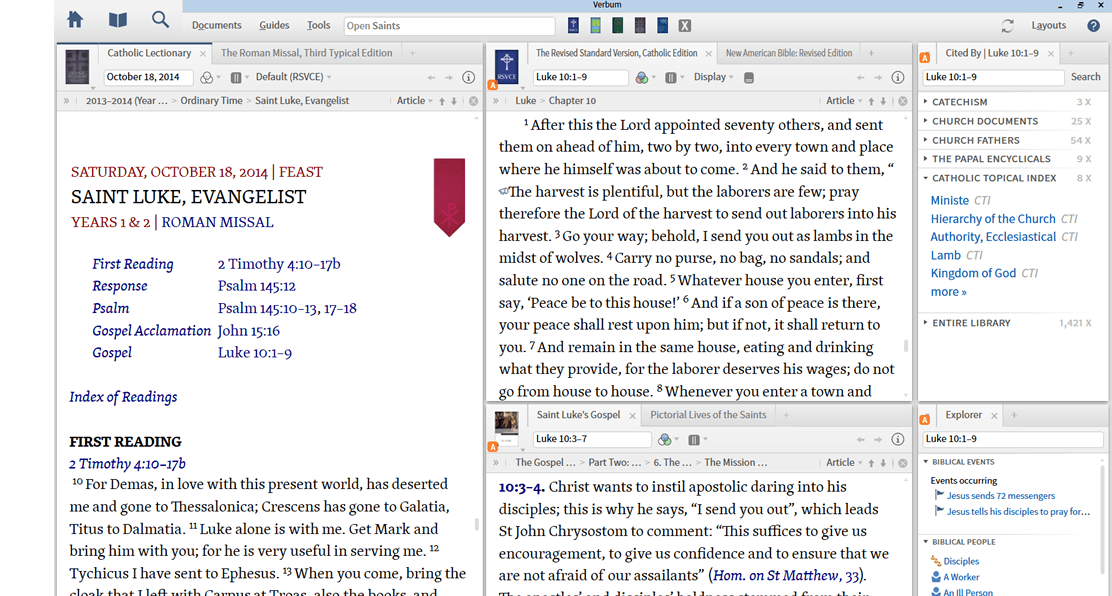Open the Library book icon
The height and width of the screenshot is (596, 1112).
[118, 20]
